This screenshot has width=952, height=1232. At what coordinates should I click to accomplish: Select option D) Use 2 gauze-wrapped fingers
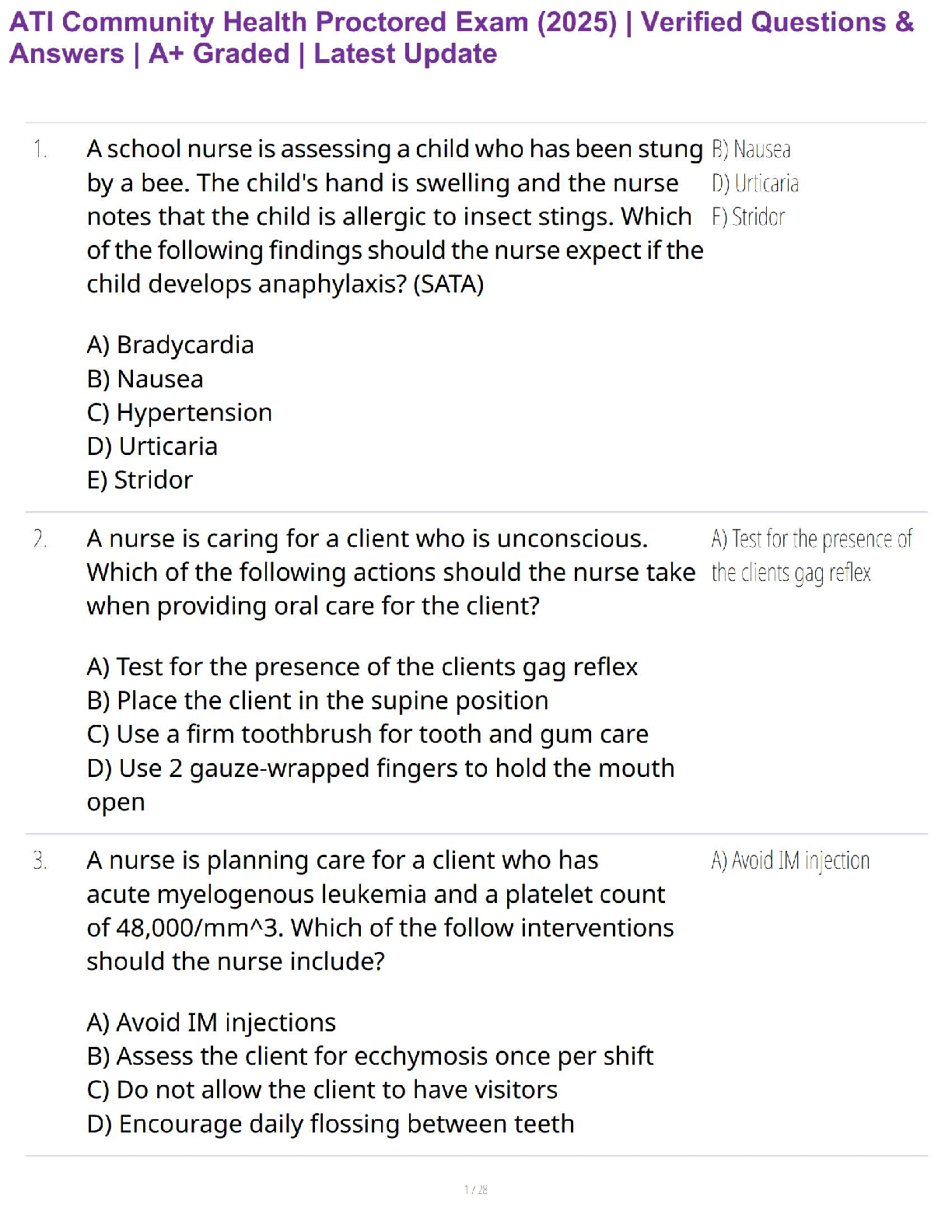380,768
